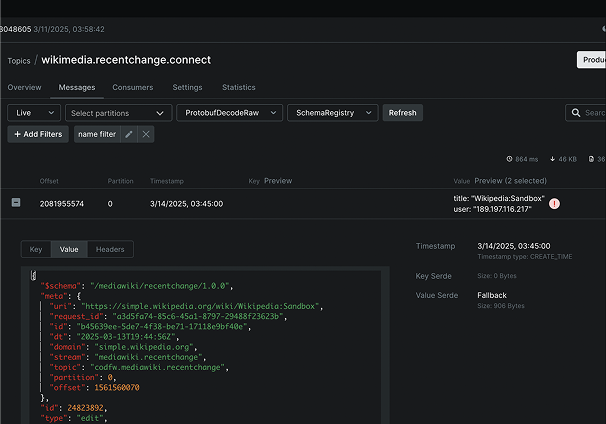Click the red warning icon on message row
The width and height of the screenshot is (606, 424).
click(x=554, y=204)
